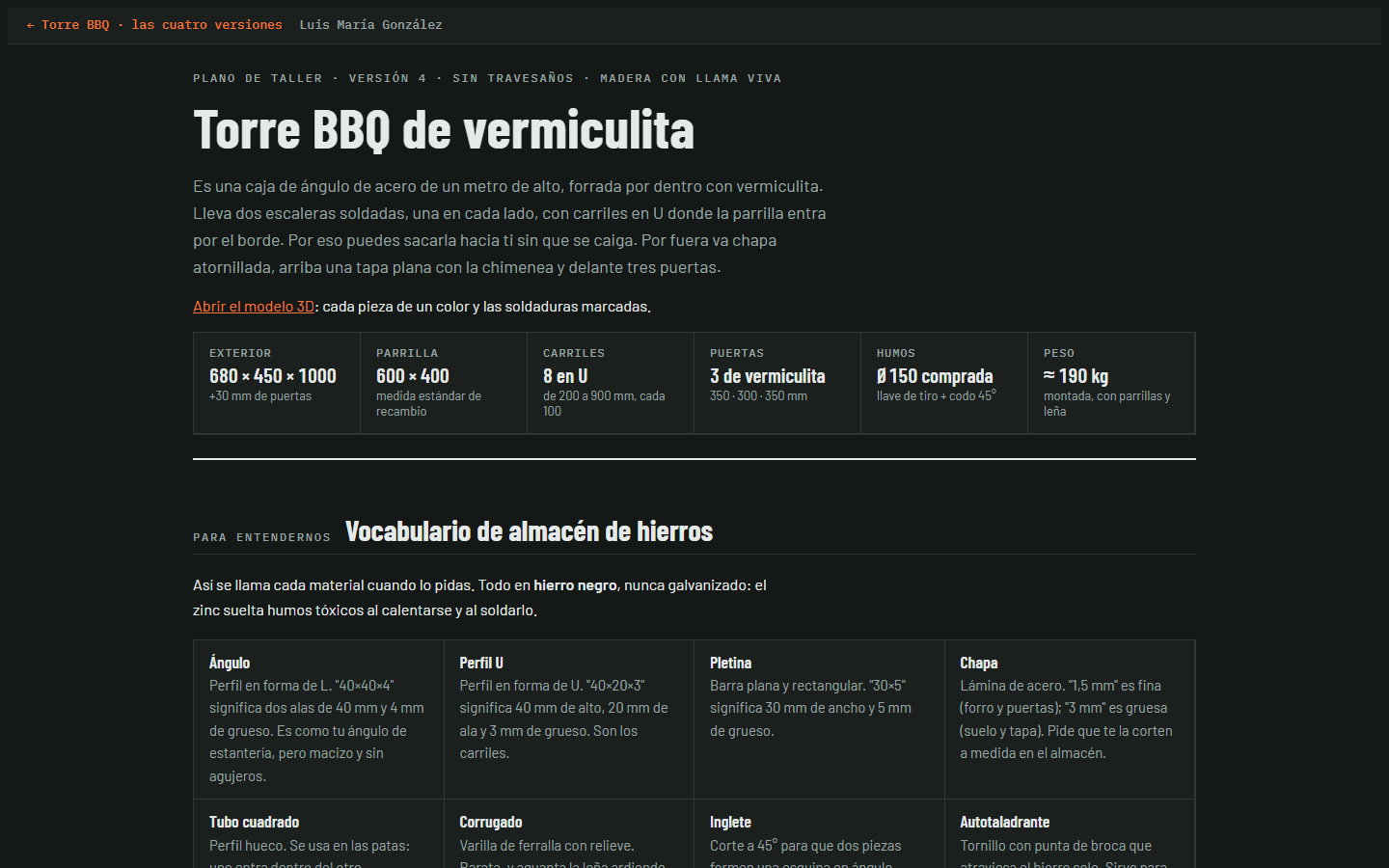The height and width of the screenshot is (868, 1389).
Task: Click the Inglete glossary term
Action: [x=730, y=822]
